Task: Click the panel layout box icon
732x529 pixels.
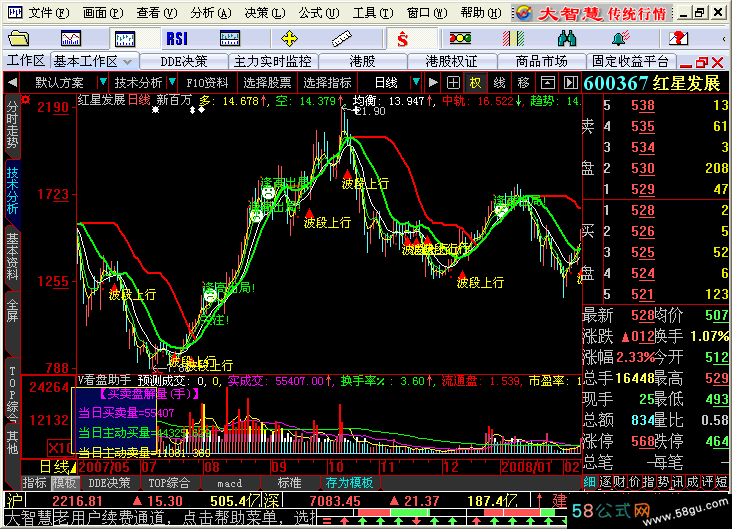Action: tap(548, 83)
